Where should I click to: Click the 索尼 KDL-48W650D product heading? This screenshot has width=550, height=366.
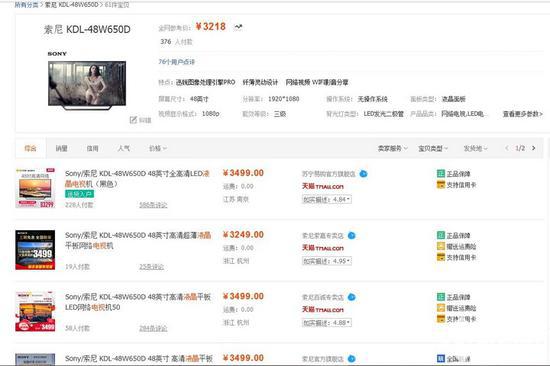click(x=87, y=29)
